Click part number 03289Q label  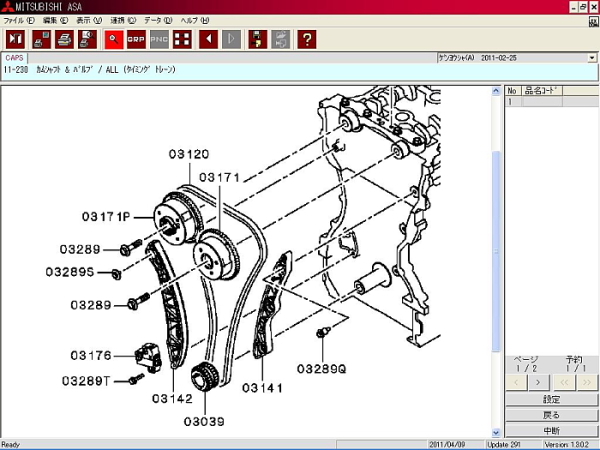(x=320, y=367)
